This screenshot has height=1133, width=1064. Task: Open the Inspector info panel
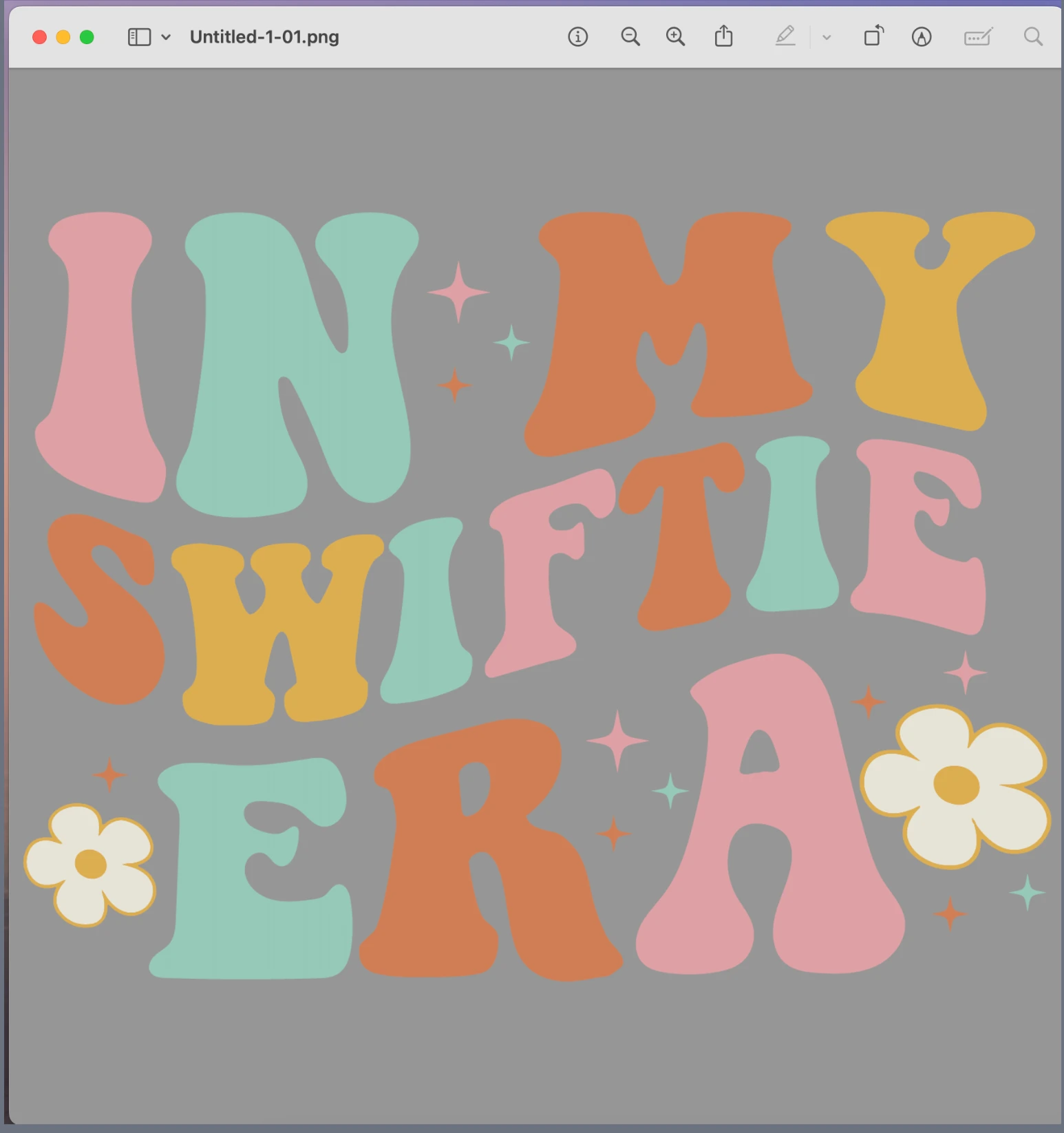pyautogui.click(x=577, y=37)
